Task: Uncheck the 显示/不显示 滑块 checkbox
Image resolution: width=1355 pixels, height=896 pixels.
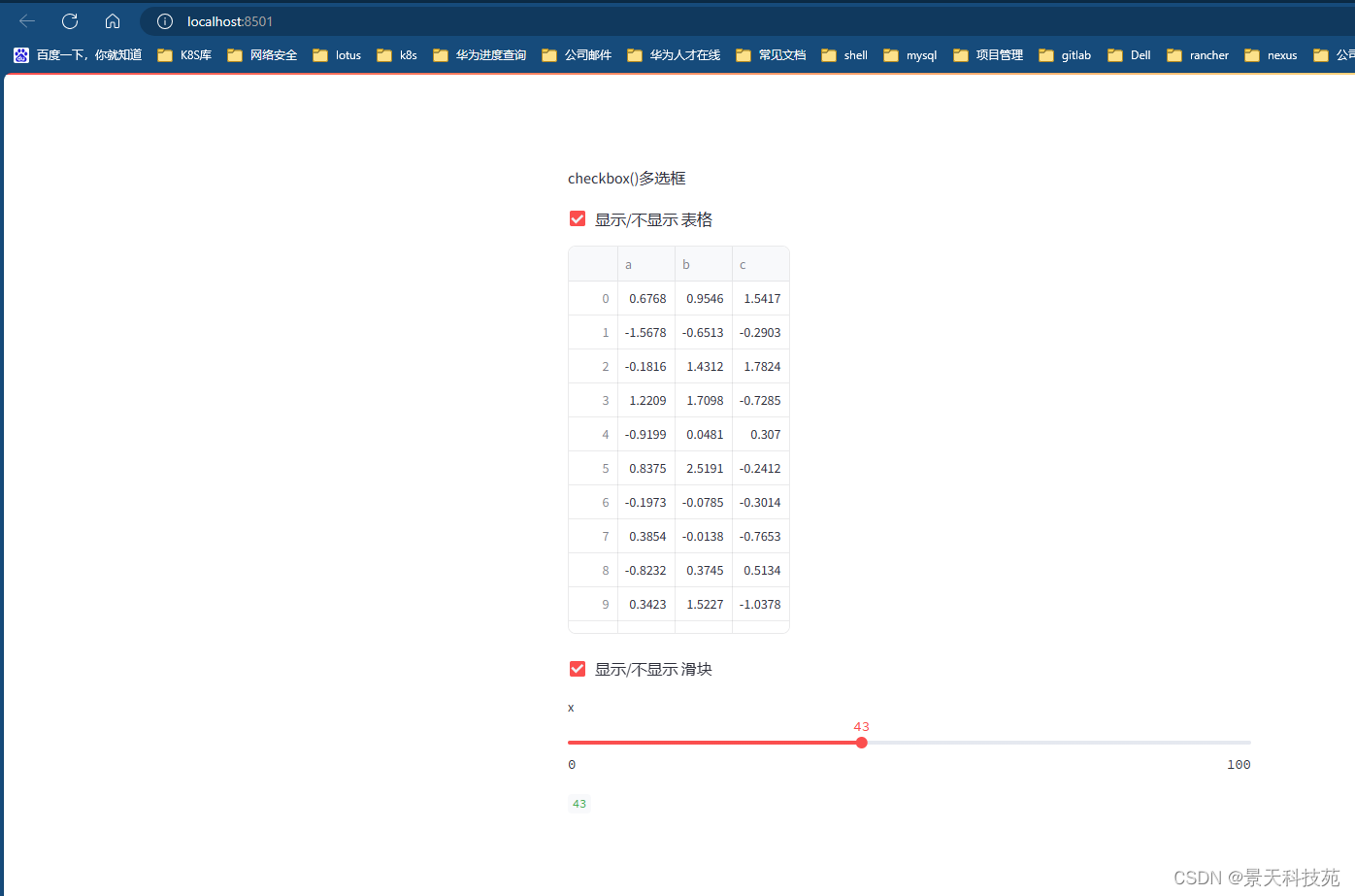Action: tap(578, 669)
